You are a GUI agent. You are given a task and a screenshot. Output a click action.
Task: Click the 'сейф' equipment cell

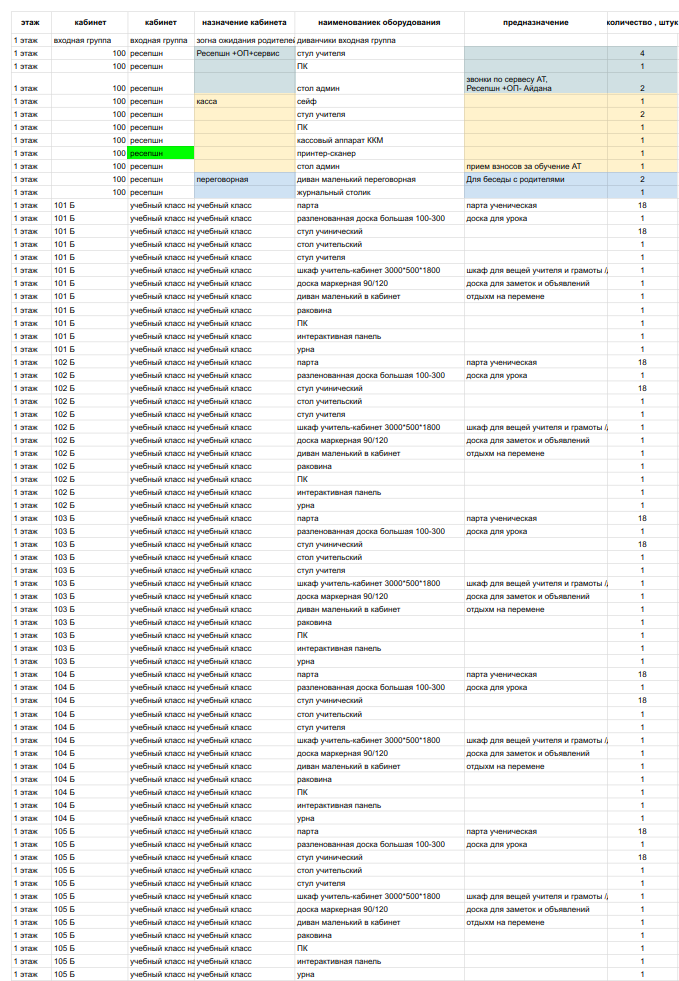pos(379,101)
